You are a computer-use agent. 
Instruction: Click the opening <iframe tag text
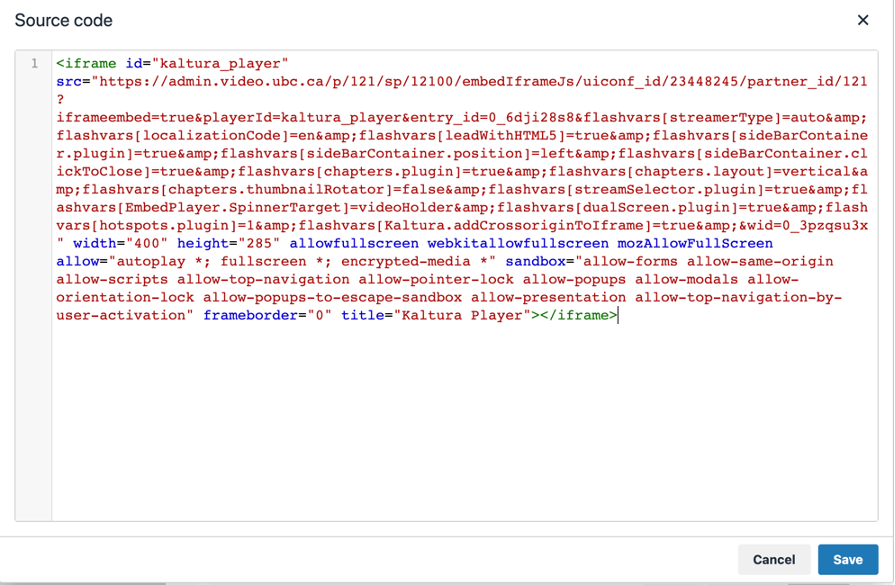pyautogui.click(x=86, y=63)
